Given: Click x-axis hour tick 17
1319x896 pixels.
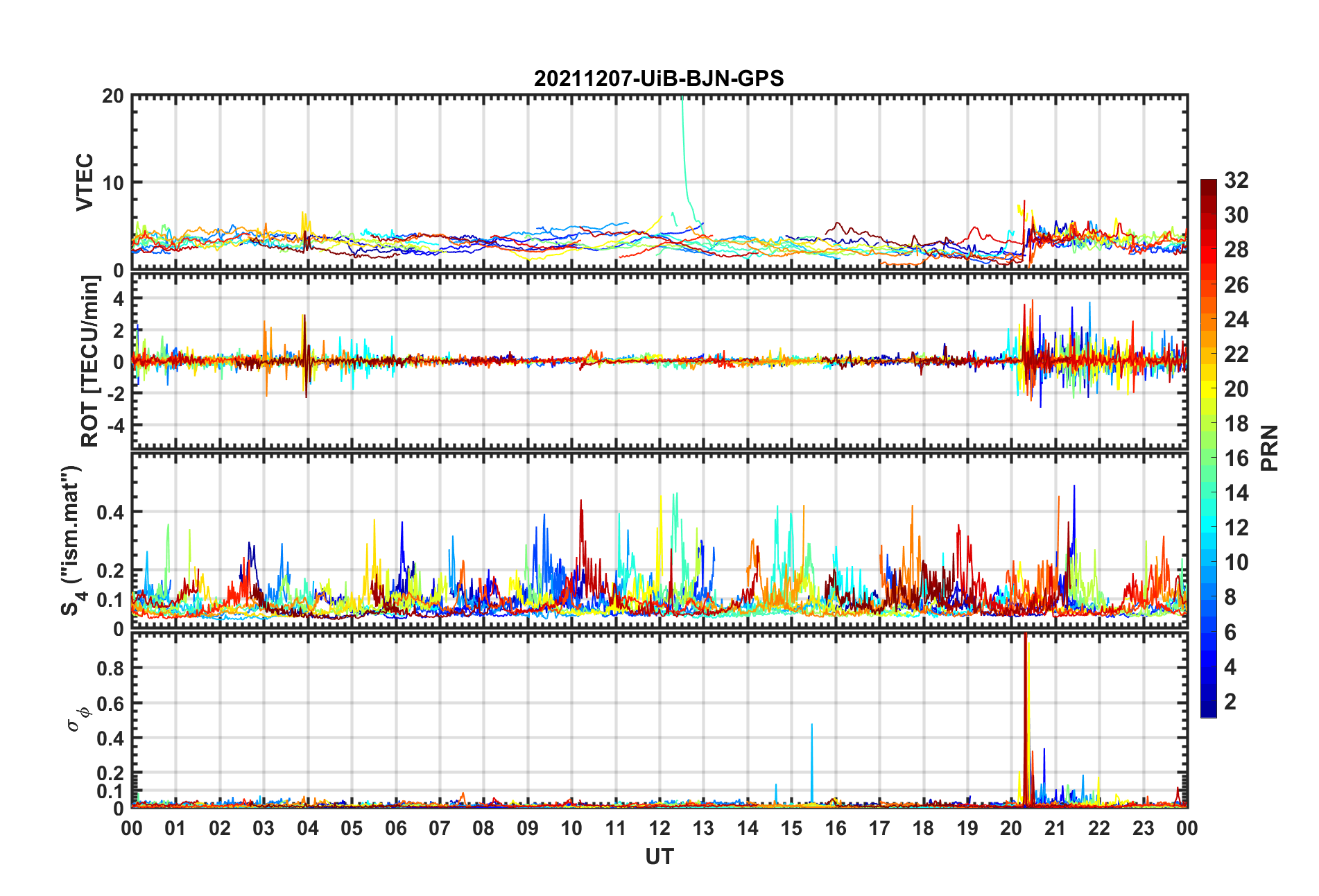Looking at the screenshot, I should [879, 828].
